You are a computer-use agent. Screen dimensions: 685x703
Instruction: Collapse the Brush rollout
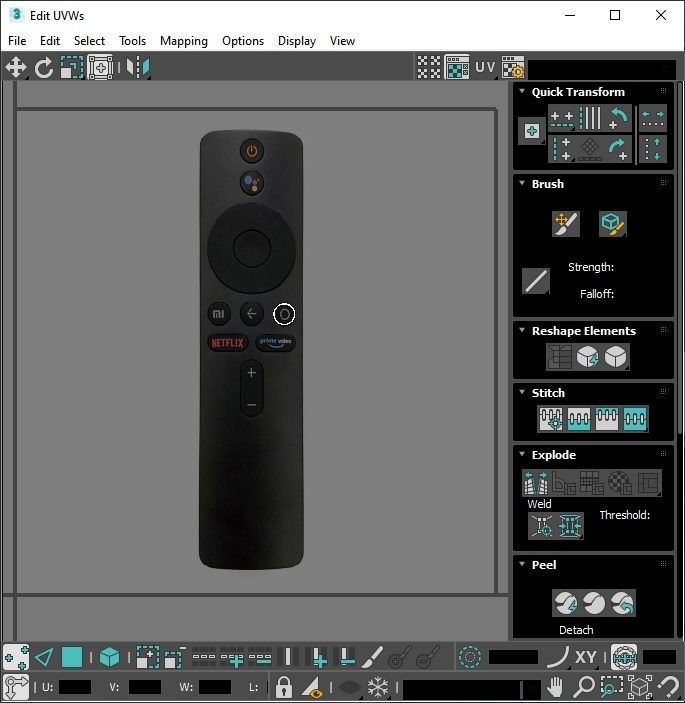pyautogui.click(x=522, y=183)
